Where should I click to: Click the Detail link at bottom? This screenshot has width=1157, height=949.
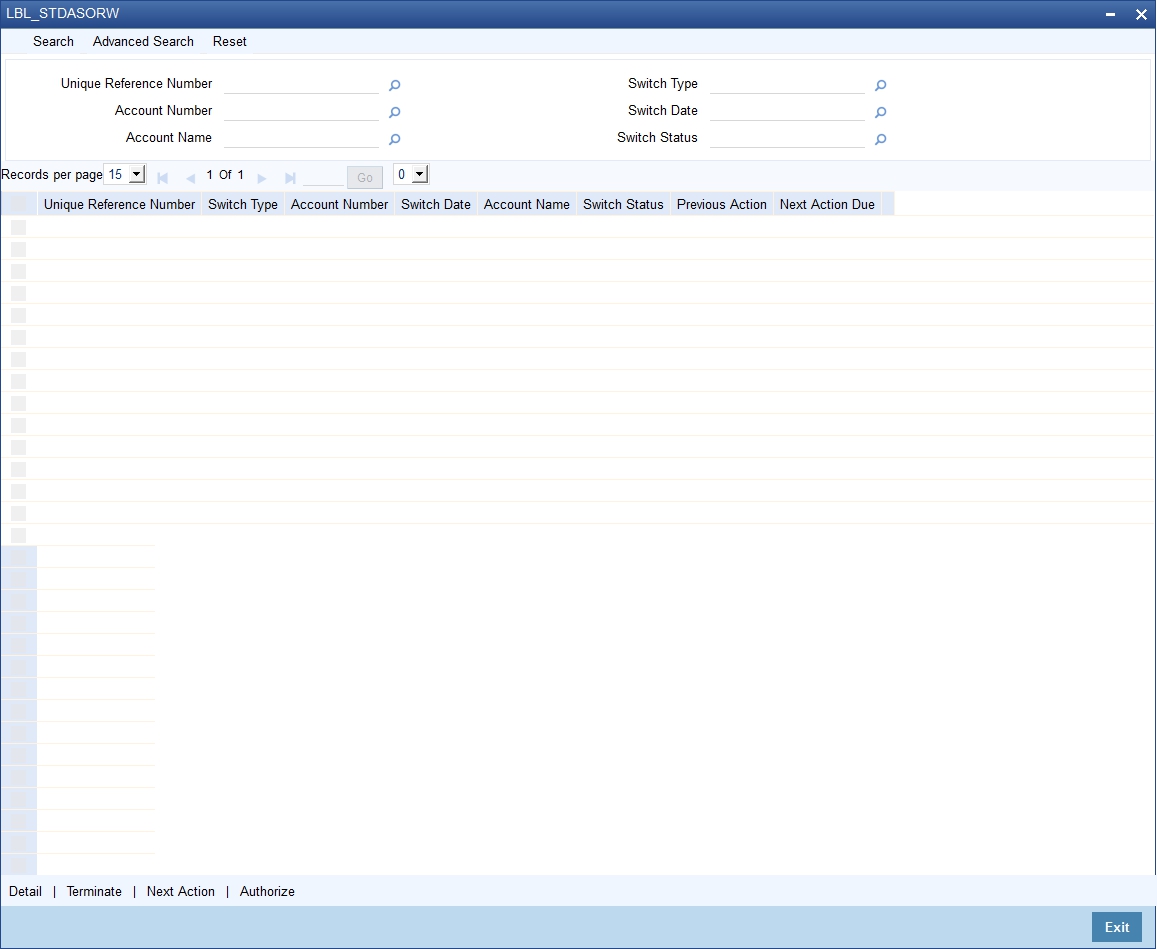pos(25,891)
